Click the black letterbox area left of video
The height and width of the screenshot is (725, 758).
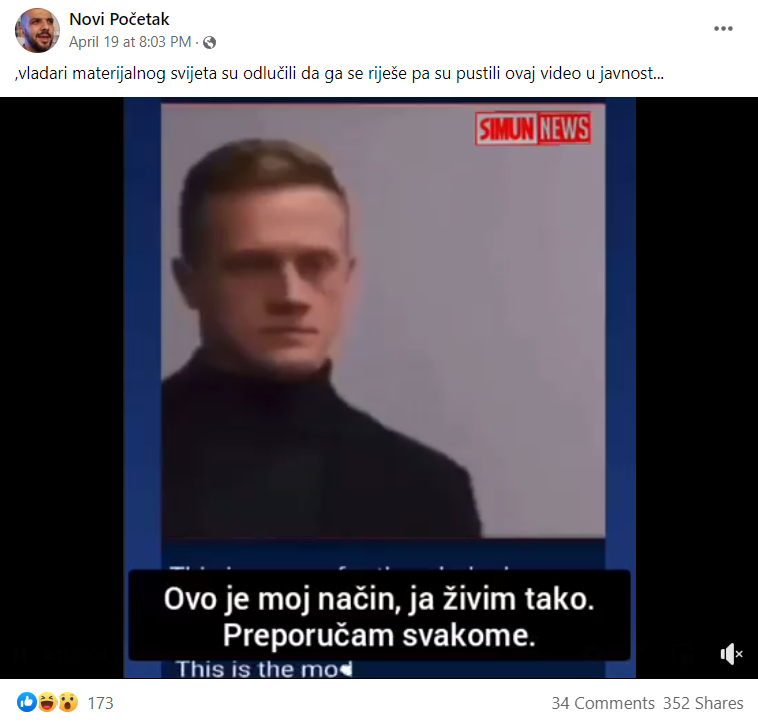coord(61,388)
